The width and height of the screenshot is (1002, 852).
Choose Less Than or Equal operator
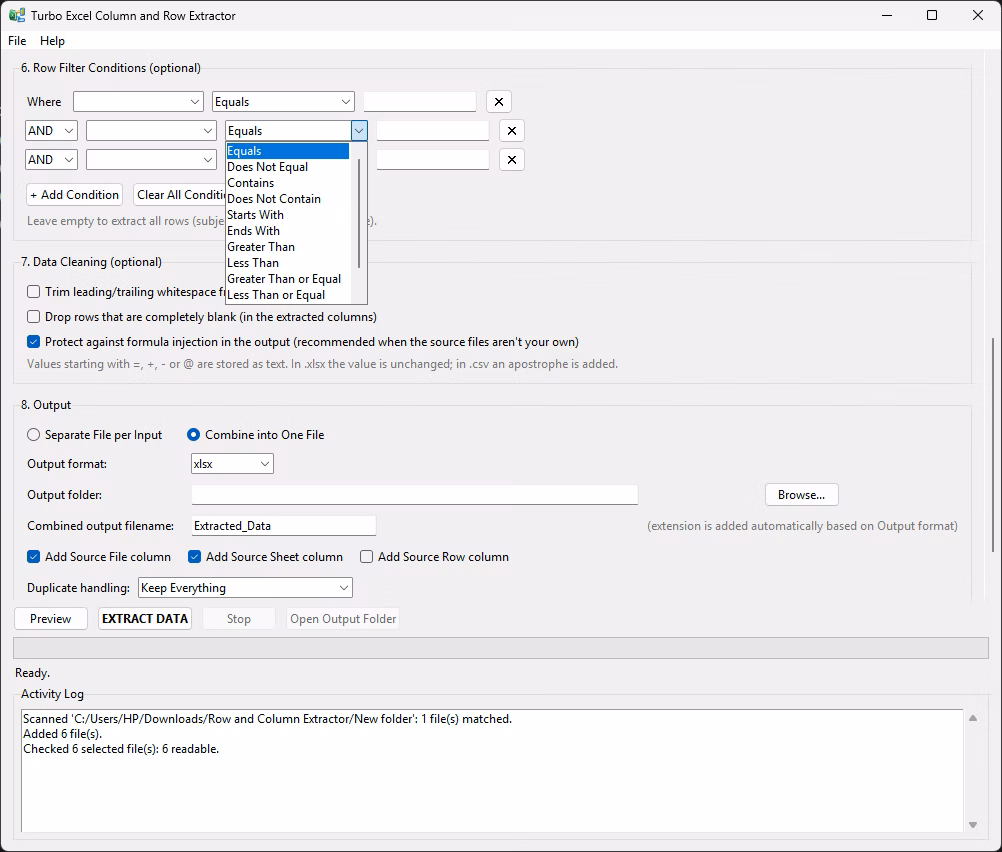(x=288, y=295)
